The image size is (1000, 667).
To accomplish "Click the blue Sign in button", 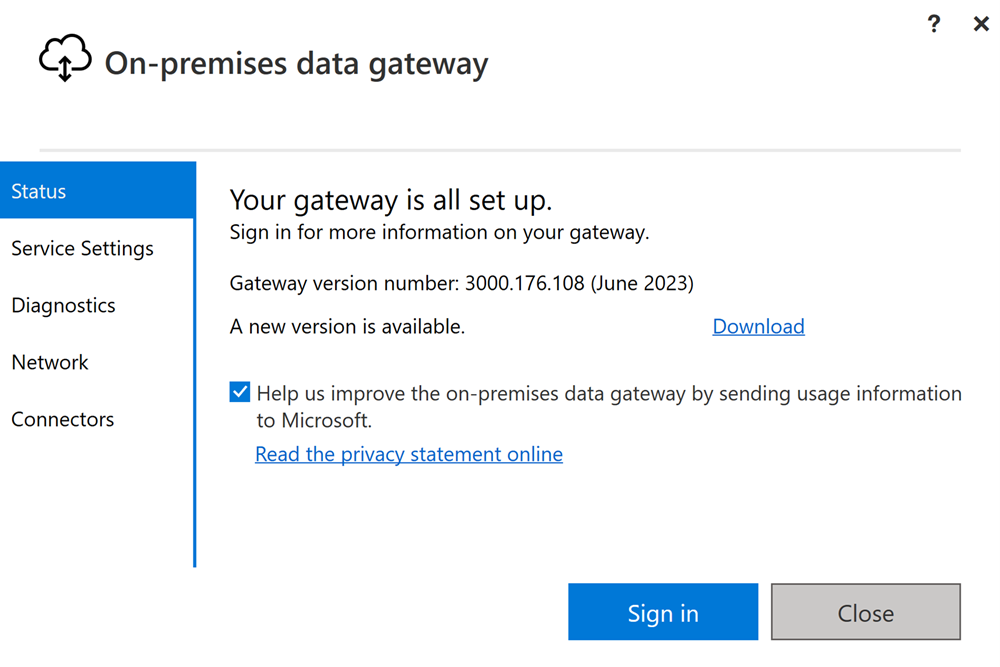I will point(663,612).
